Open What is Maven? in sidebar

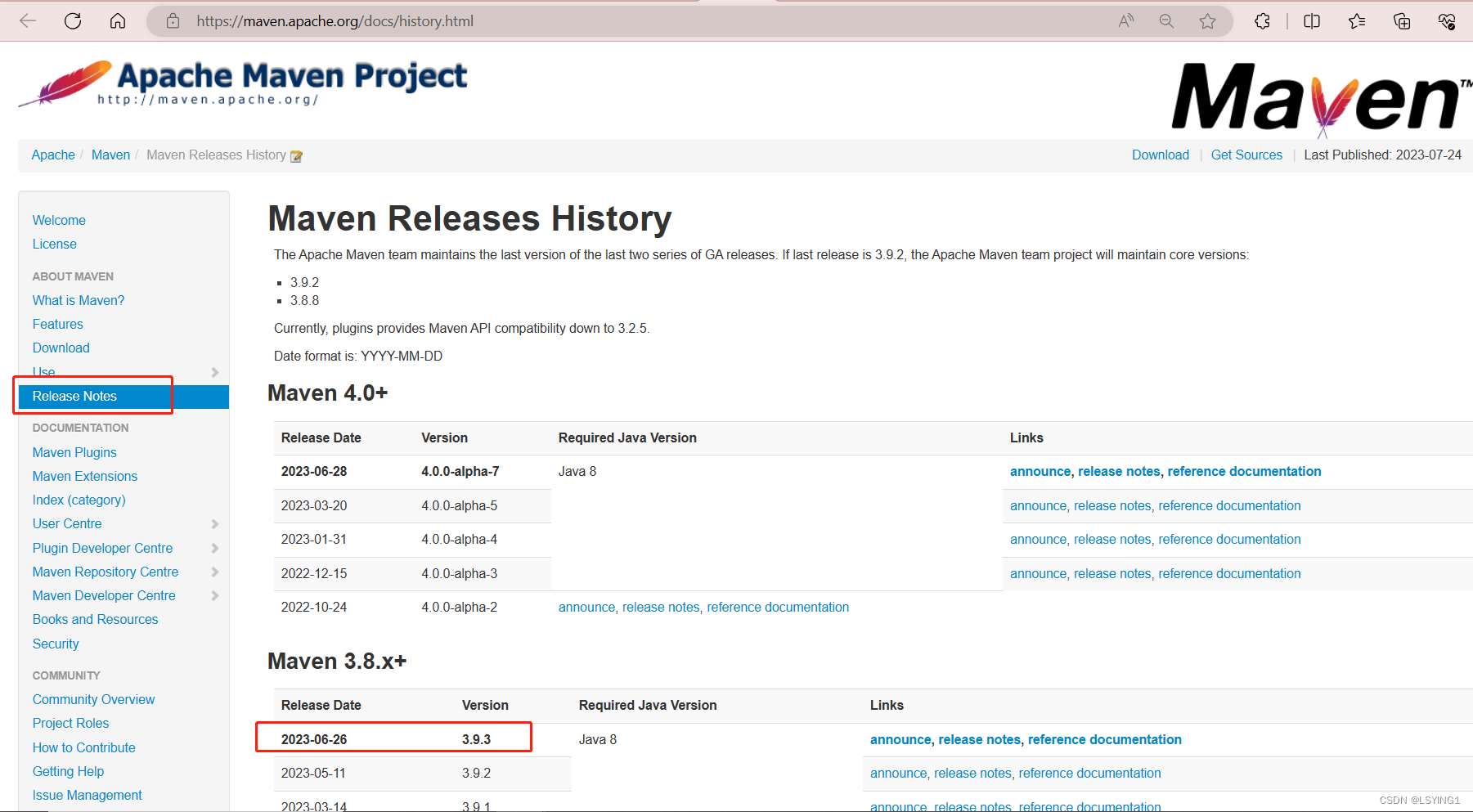point(79,300)
